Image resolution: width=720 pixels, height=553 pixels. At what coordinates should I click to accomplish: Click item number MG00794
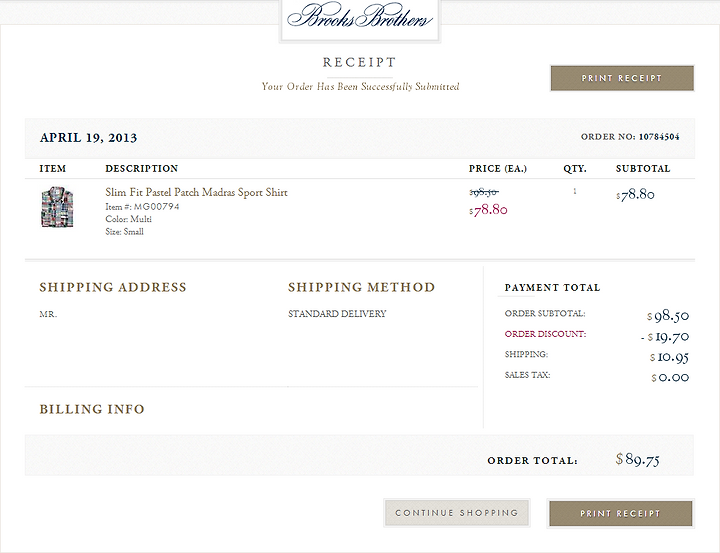[156, 207]
